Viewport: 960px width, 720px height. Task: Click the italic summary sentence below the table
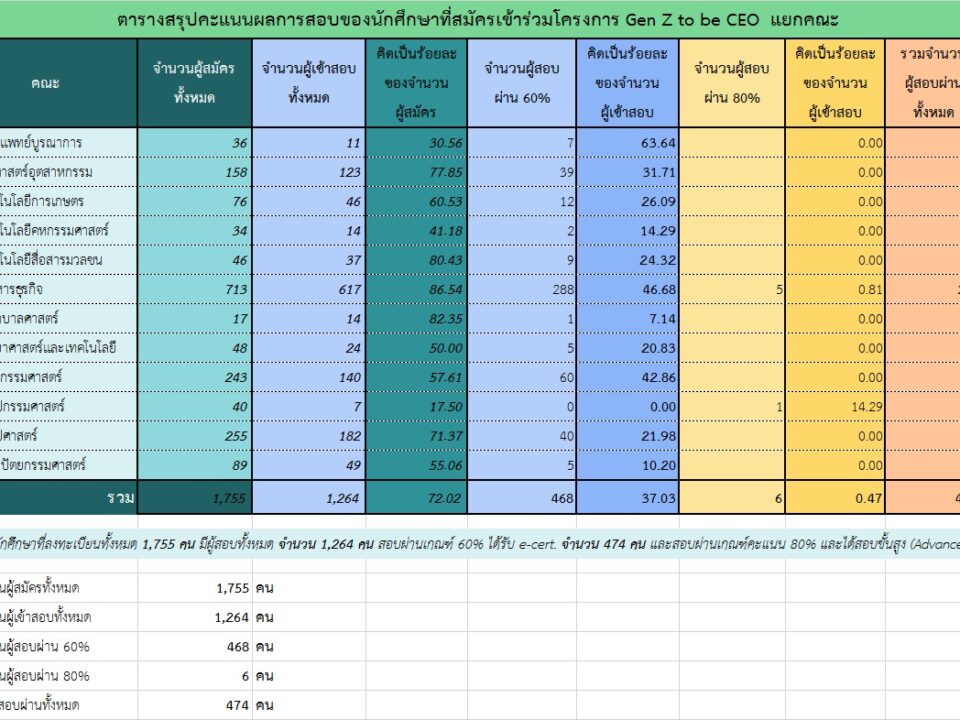pos(480,544)
